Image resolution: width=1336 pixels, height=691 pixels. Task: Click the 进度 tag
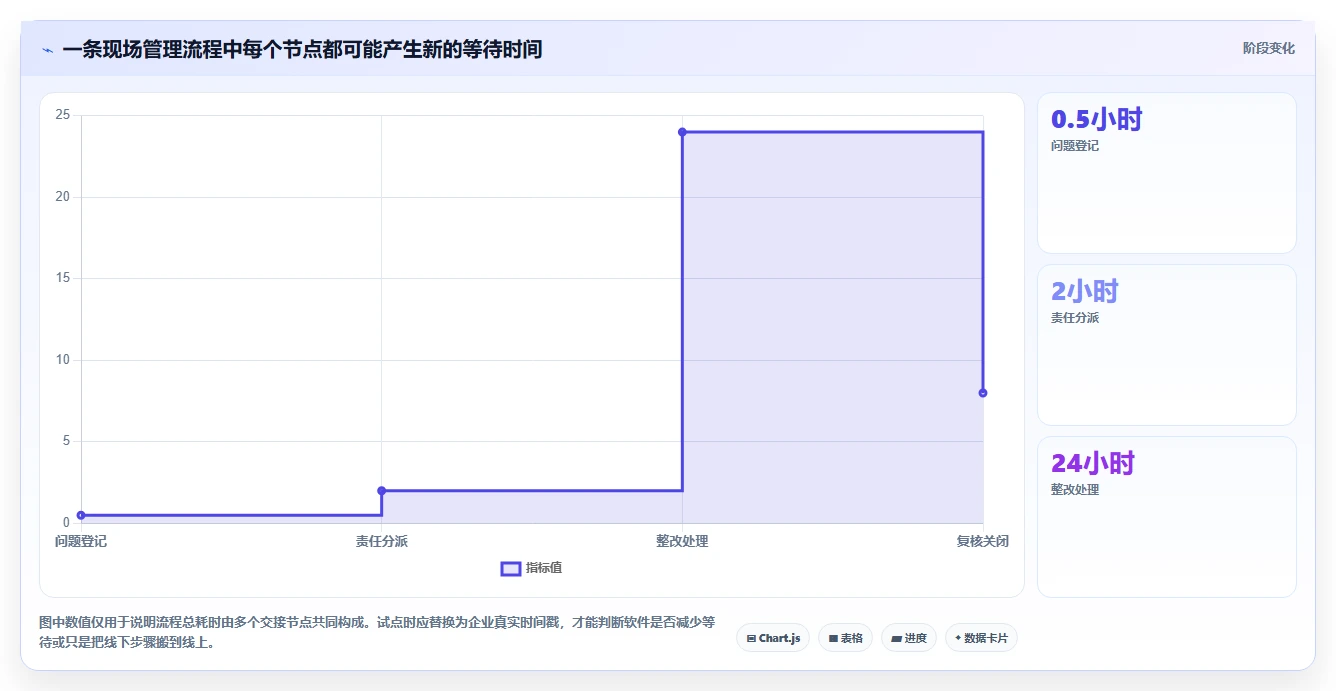pos(909,638)
